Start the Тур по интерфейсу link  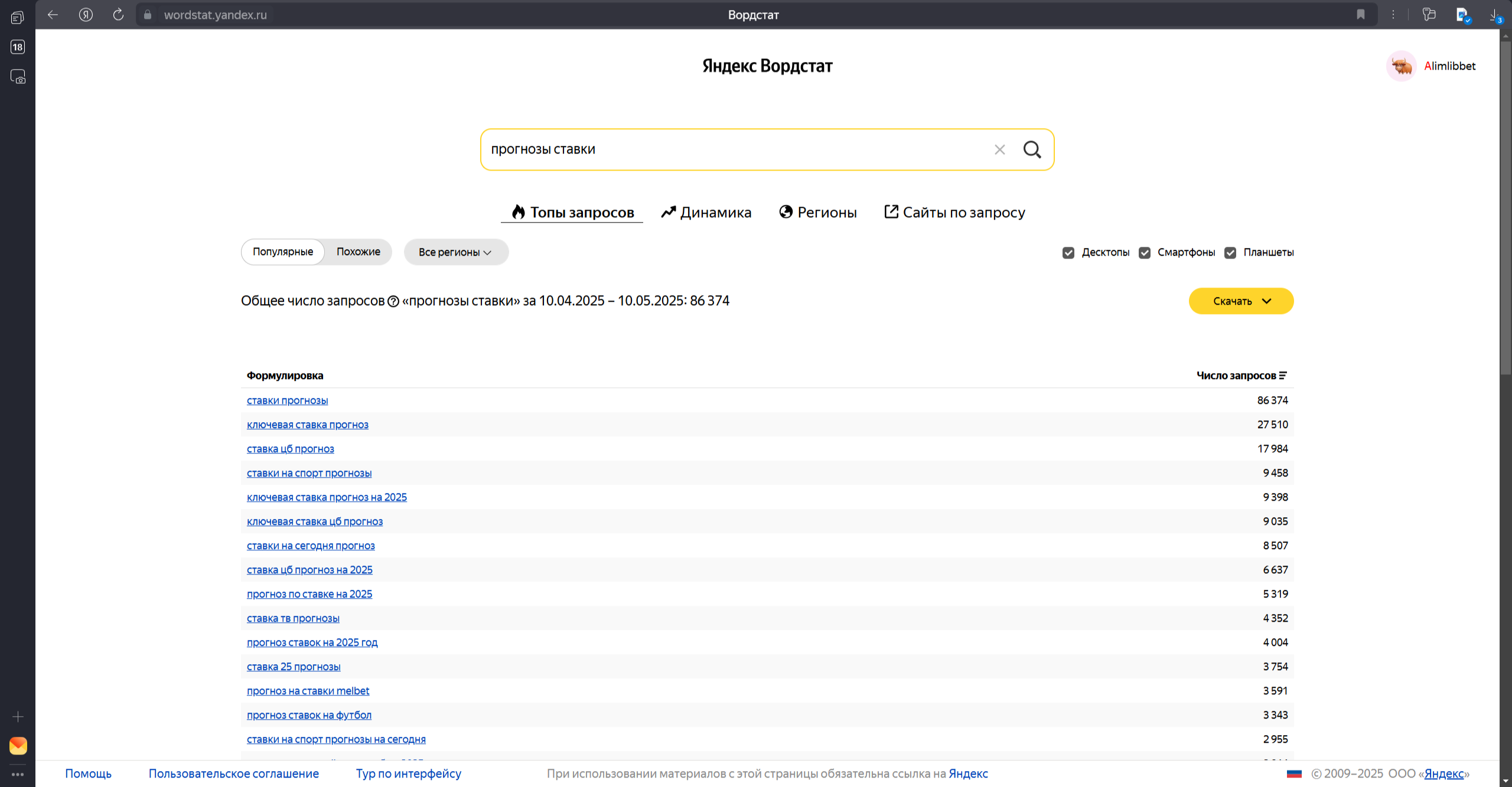pos(409,773)
